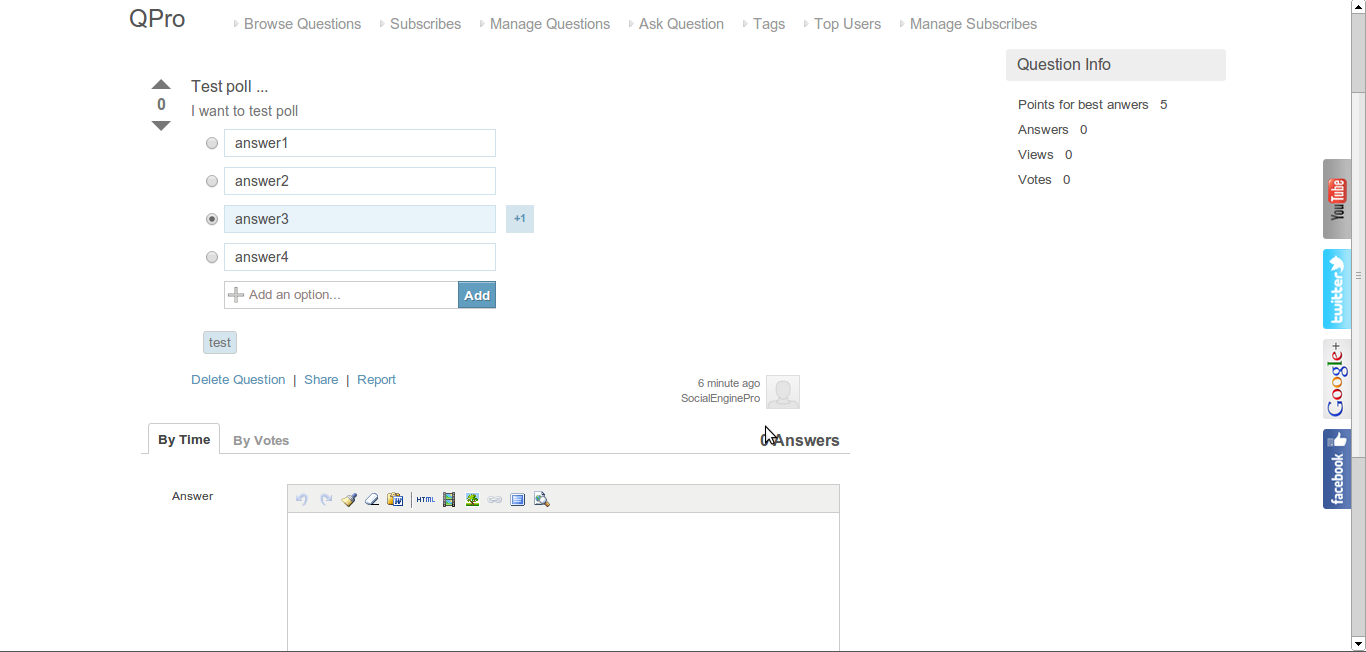This screenshot has height=652, width=1366.
Task: Open the Twitter side tab
Action: [x=1337, y=289]
